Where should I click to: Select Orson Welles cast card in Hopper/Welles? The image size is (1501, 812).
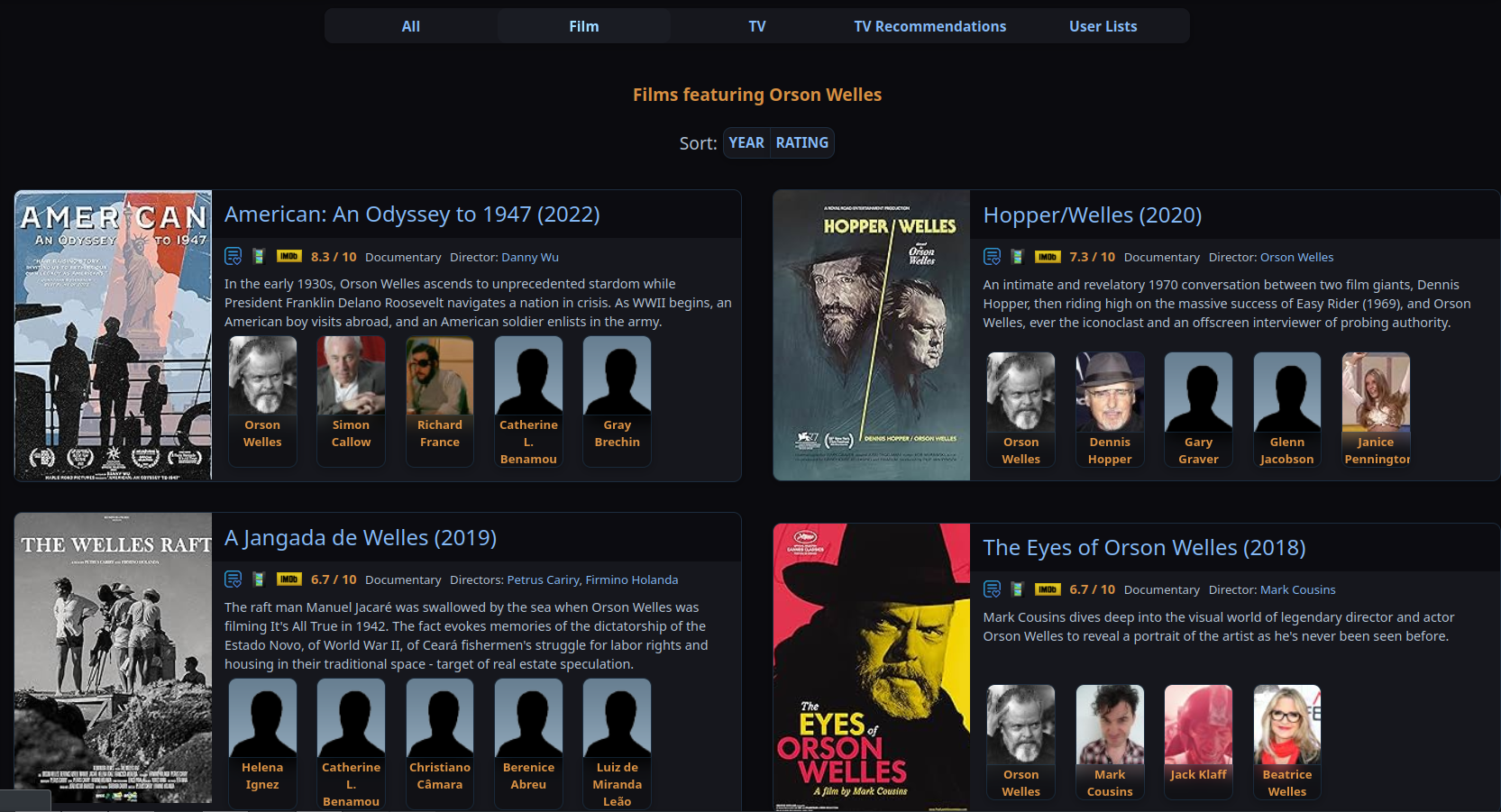(x=1021, y=409)
